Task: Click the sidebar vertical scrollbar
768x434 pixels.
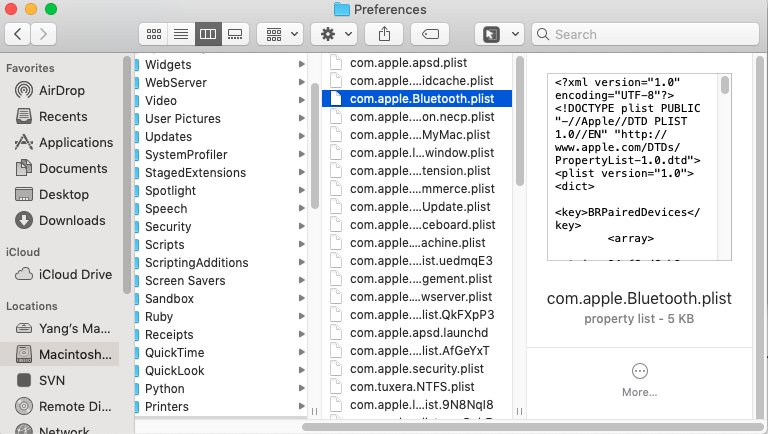Action: (127, 174)
